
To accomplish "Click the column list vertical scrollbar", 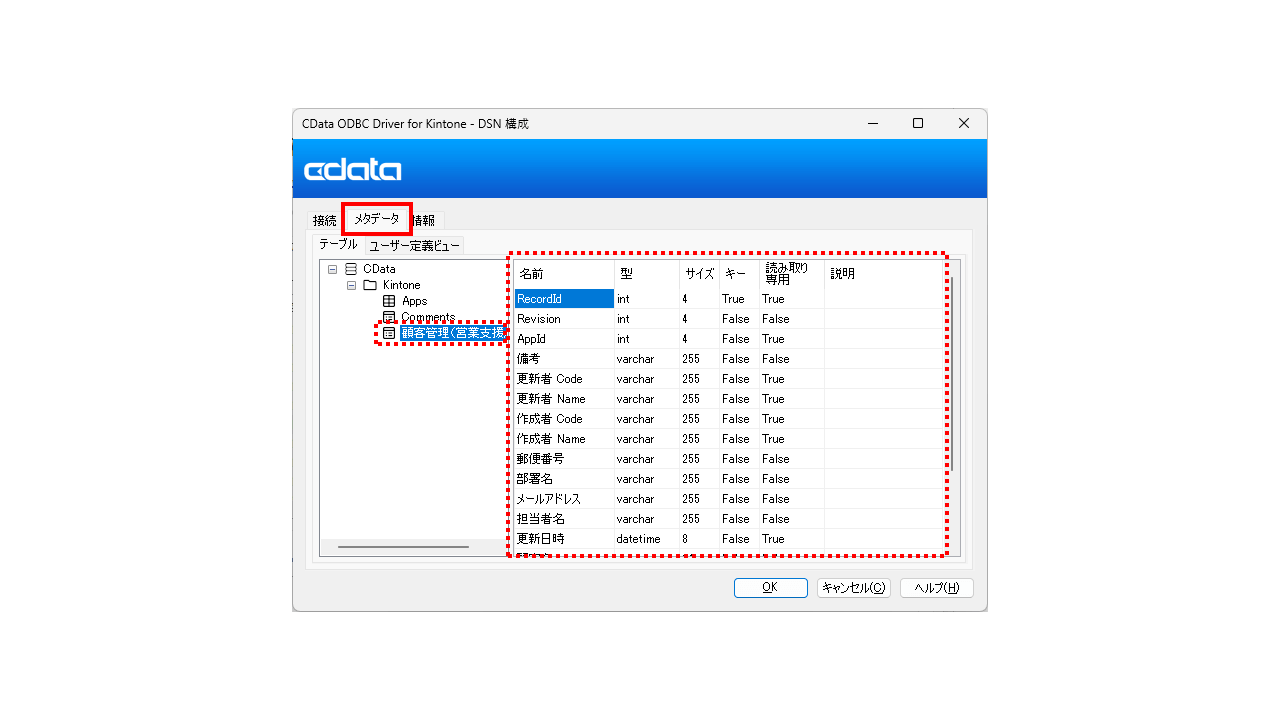I will [952, 373].
